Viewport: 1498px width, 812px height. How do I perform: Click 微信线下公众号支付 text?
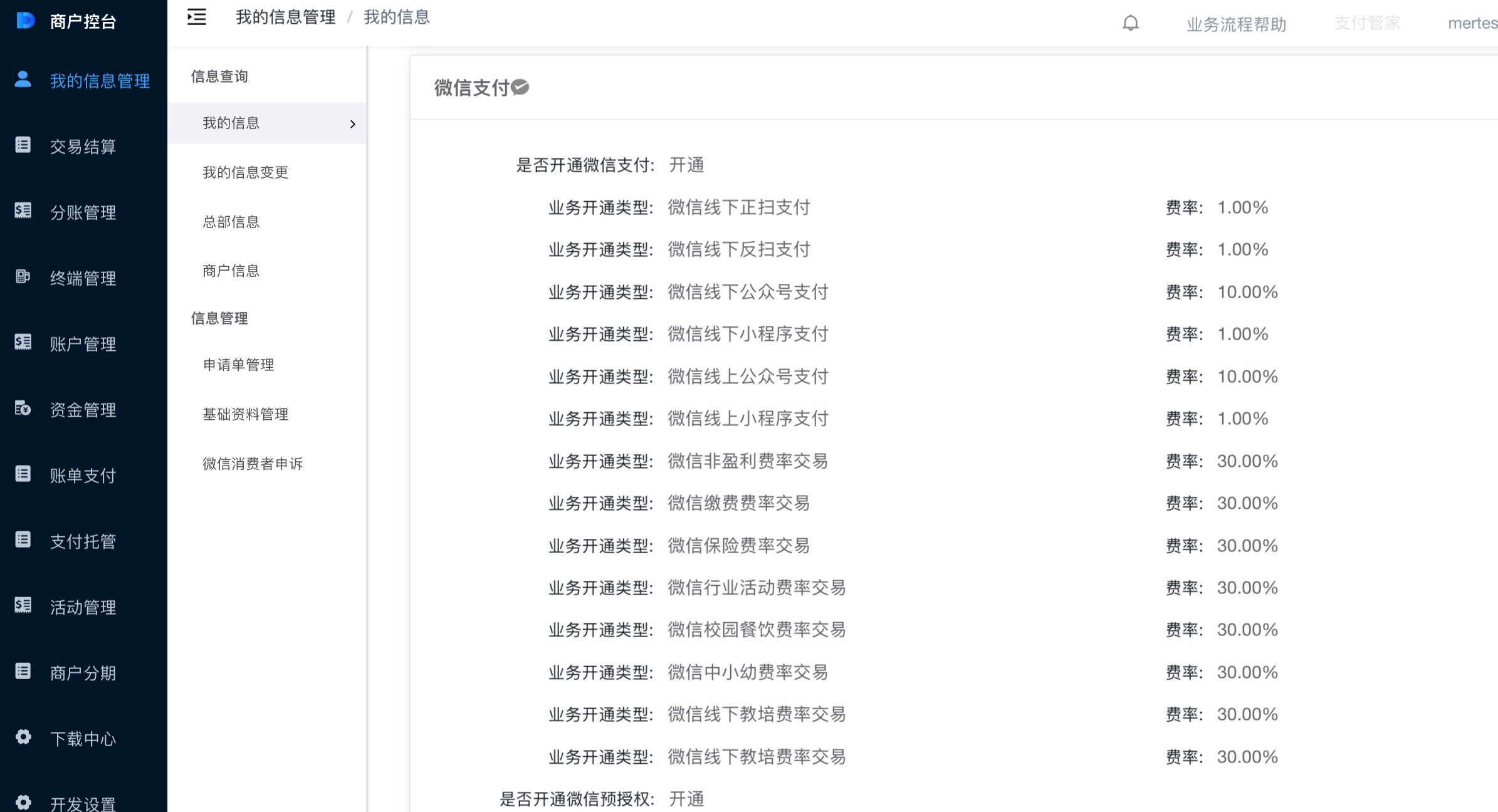[748, 292]
